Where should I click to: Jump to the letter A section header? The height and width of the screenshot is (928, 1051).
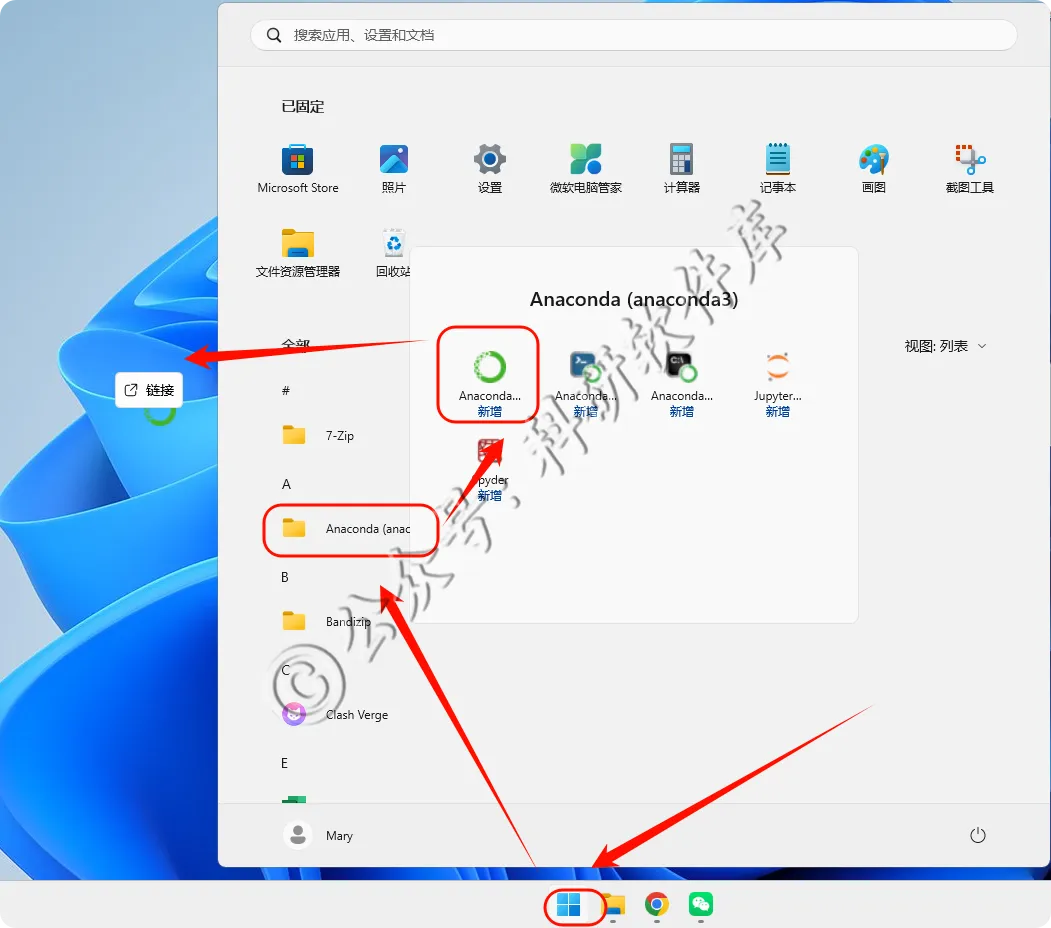click(x=286, y=484)
